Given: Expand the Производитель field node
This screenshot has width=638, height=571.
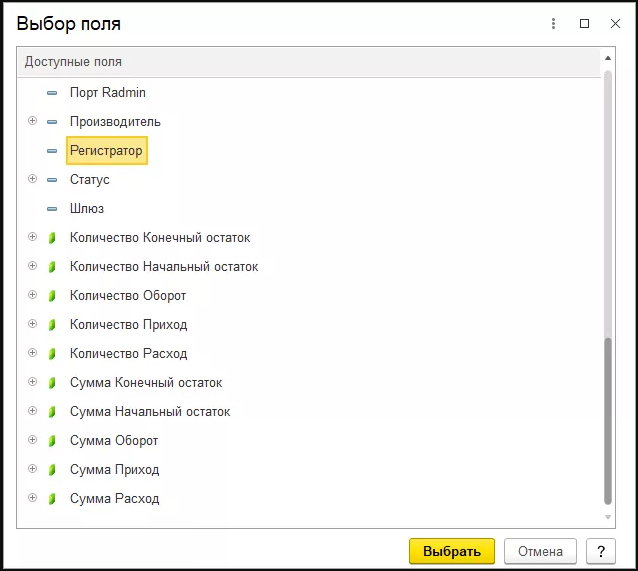Looking at the screenshot, I should (x=32, y=121).
